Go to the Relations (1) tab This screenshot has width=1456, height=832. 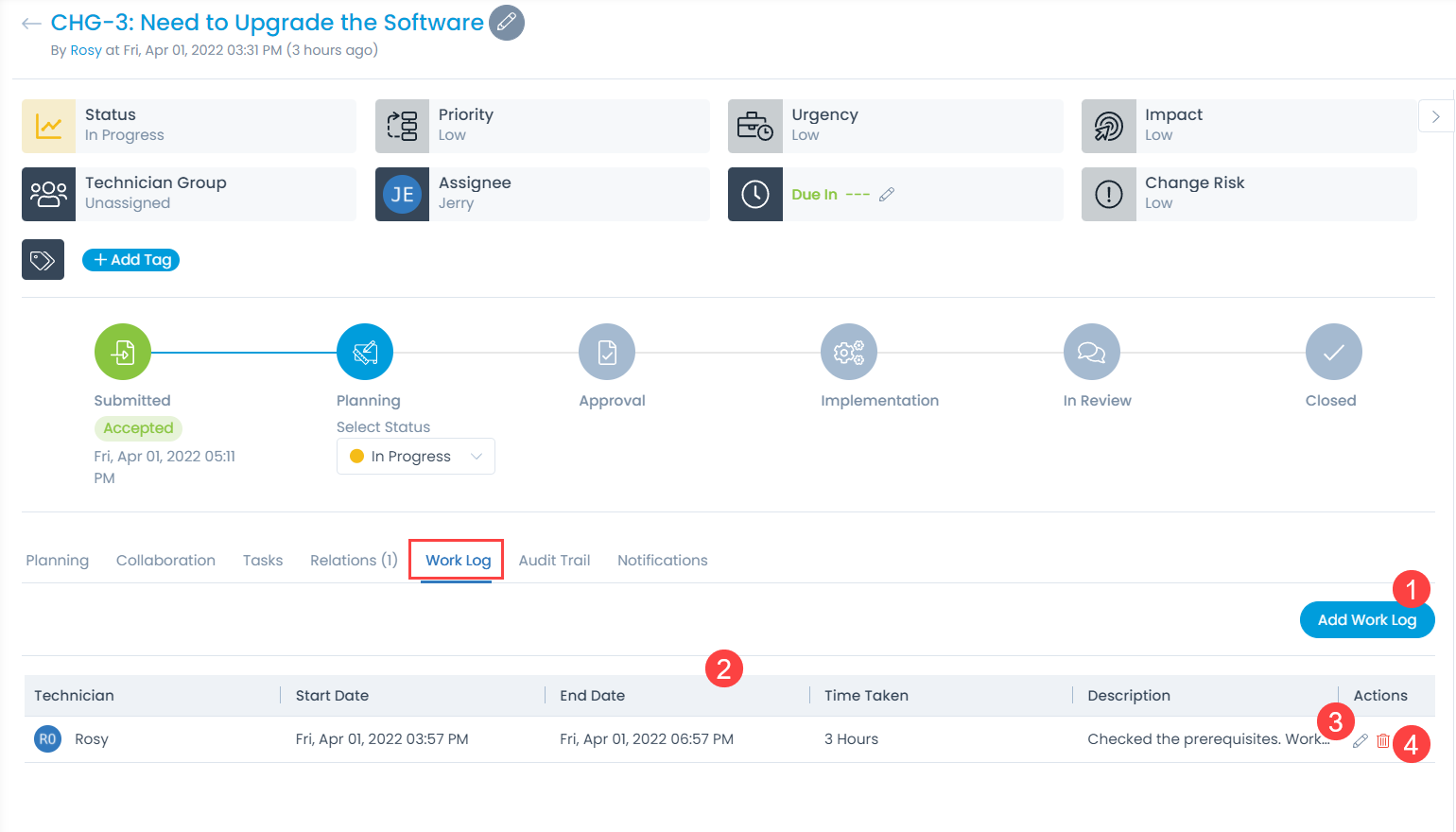354,561
